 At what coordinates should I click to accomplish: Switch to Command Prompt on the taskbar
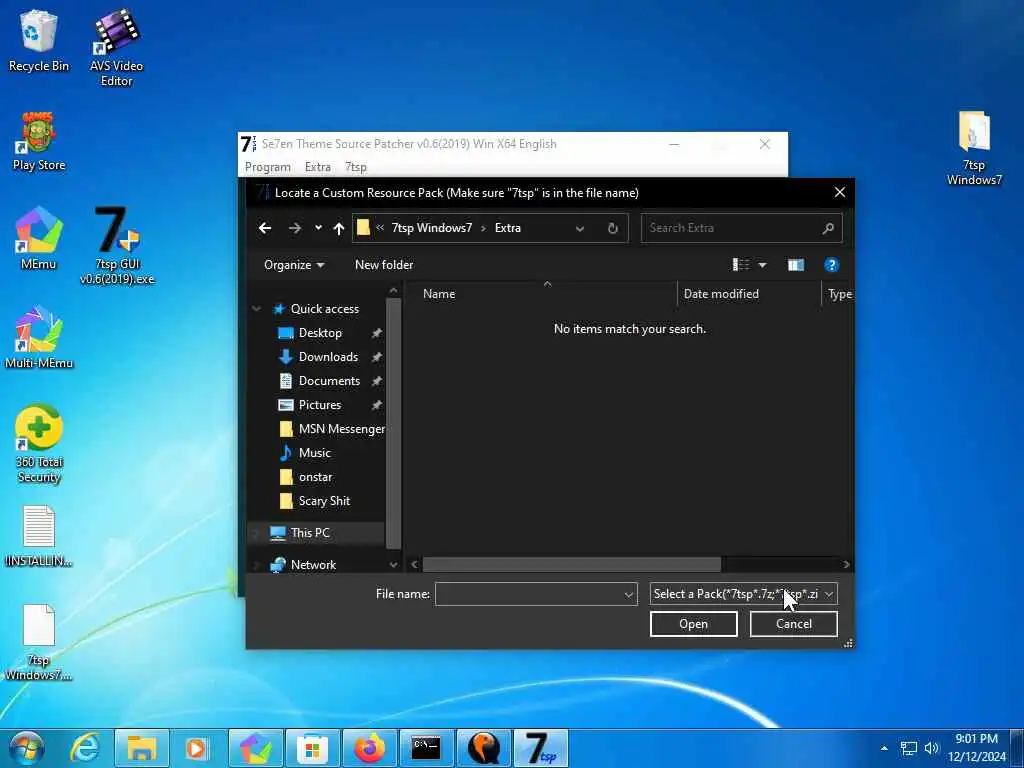[x=426, y=748]
